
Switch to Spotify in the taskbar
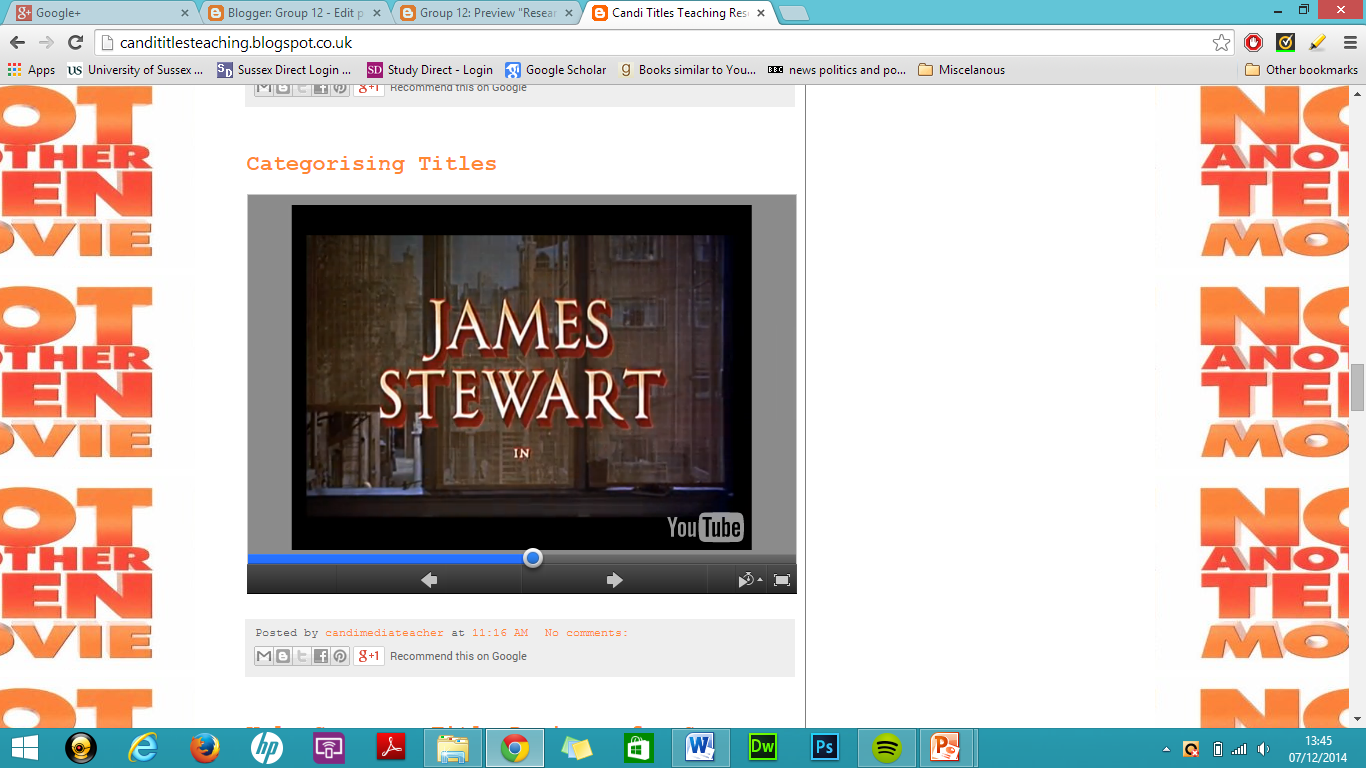point(887,748)
